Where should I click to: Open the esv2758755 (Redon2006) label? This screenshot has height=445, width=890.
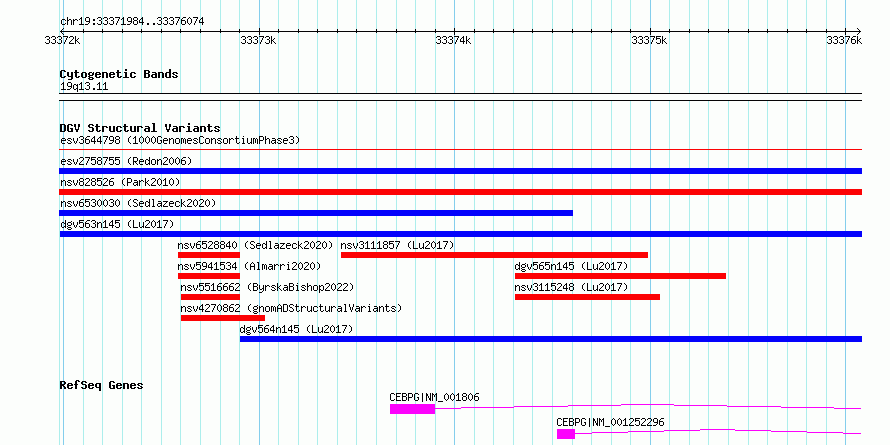(126, 161)
